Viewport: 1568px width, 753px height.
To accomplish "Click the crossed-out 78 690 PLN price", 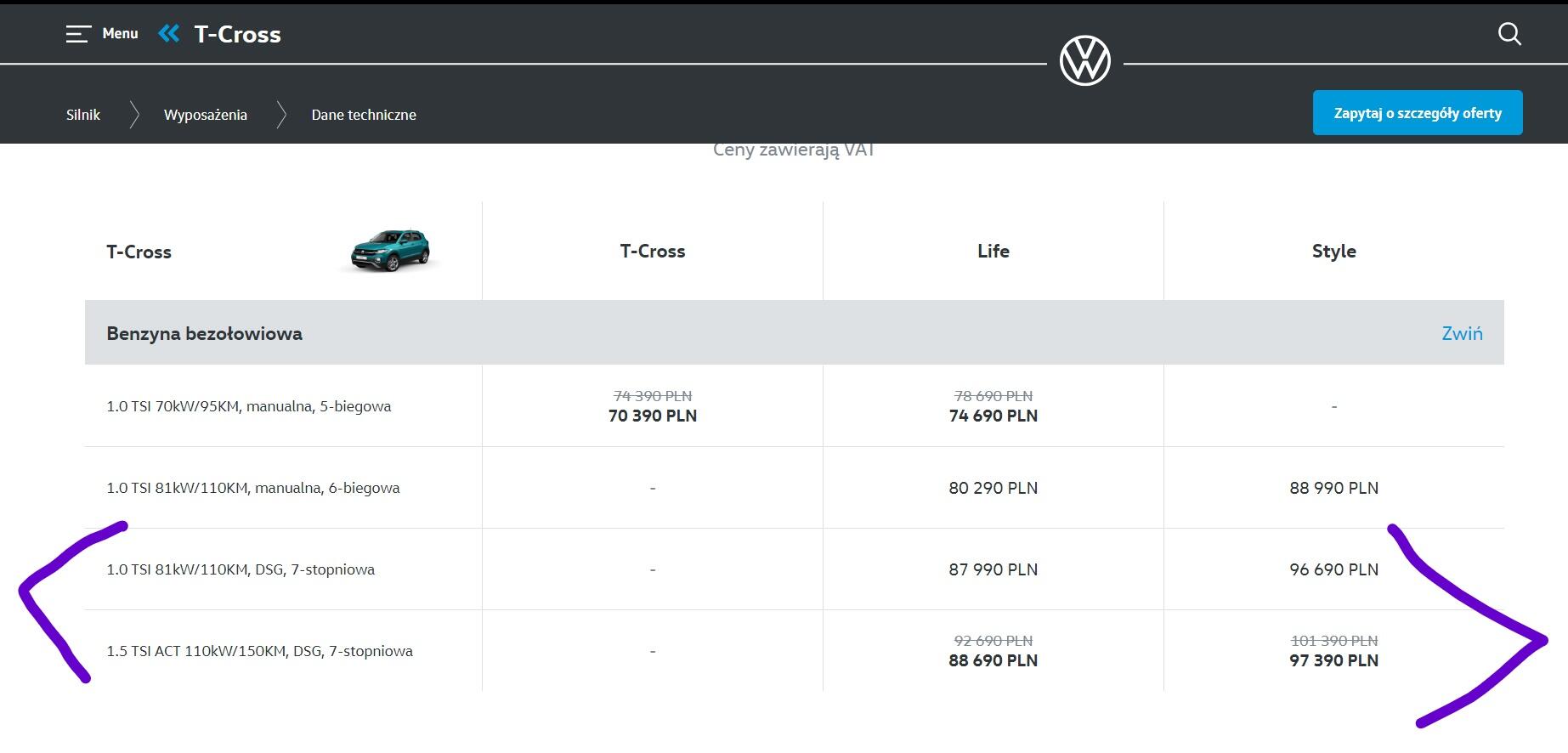I will (x=993, y=396).
